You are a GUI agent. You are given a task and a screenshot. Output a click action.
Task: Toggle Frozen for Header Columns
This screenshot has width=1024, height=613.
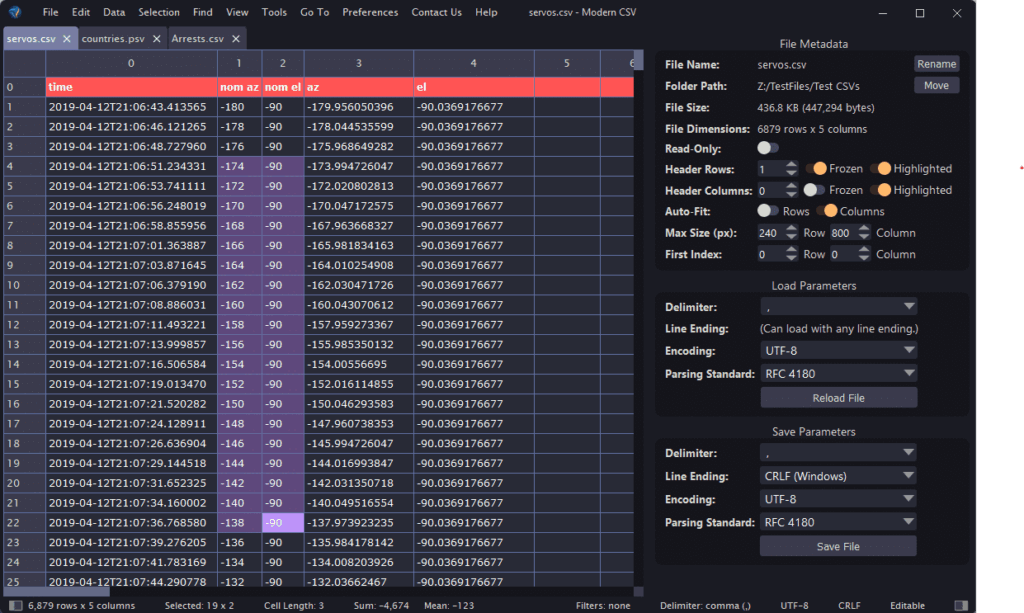pos(814,190)
